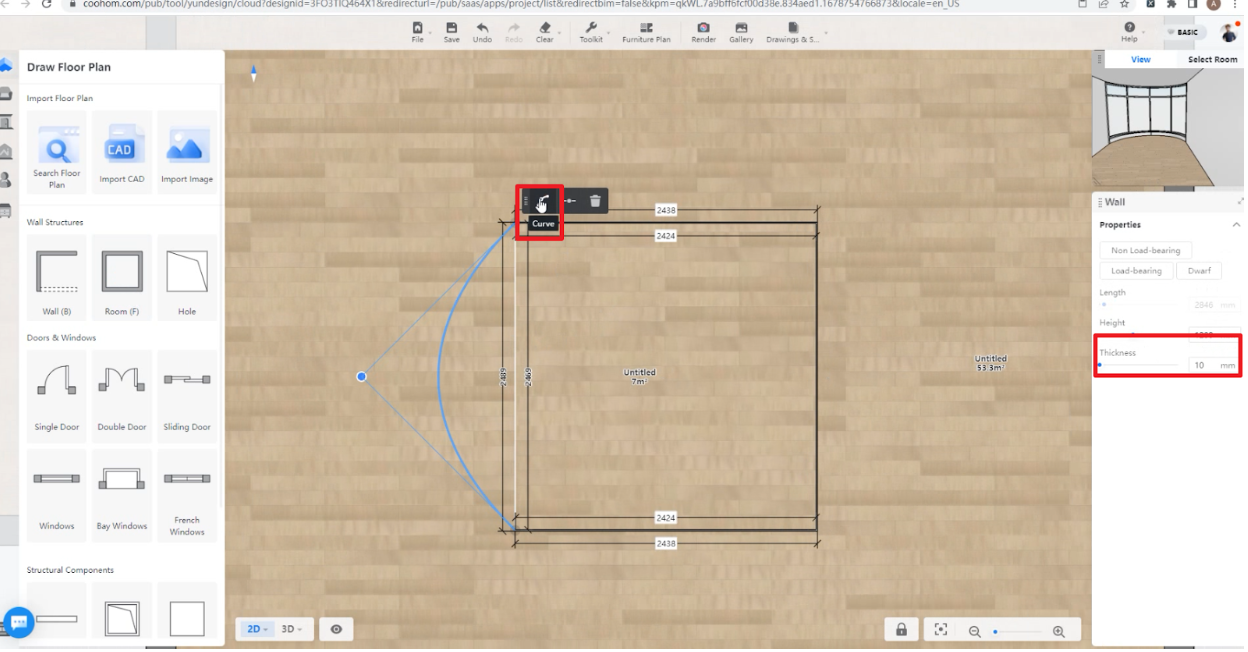
Task: Open the 3D view dropdown
Action: tap(292, 629)
